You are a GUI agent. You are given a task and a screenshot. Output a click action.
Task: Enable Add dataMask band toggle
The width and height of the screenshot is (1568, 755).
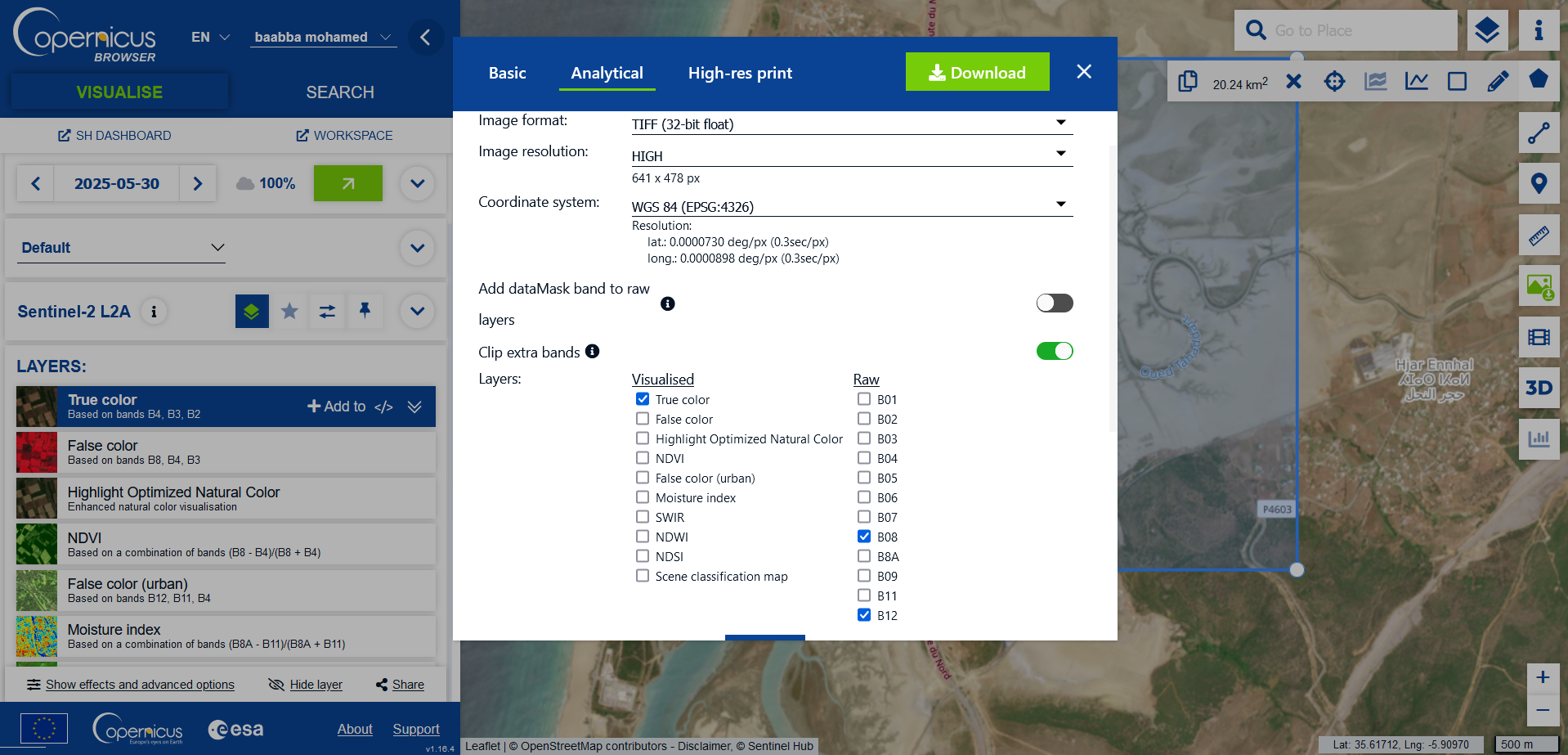(x=1054, y=303)
